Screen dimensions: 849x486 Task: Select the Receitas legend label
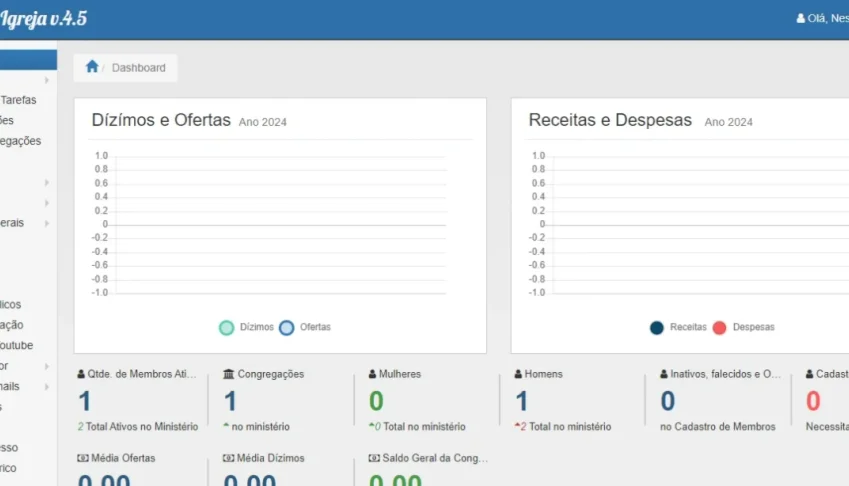[688, 327]
